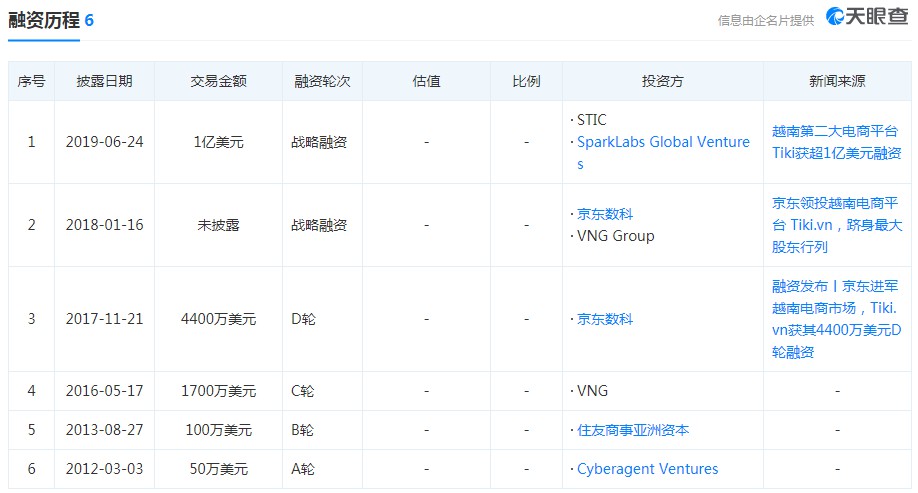Select the STIC investor text
This screenshot has height=493, width=918.
[591, 120]
